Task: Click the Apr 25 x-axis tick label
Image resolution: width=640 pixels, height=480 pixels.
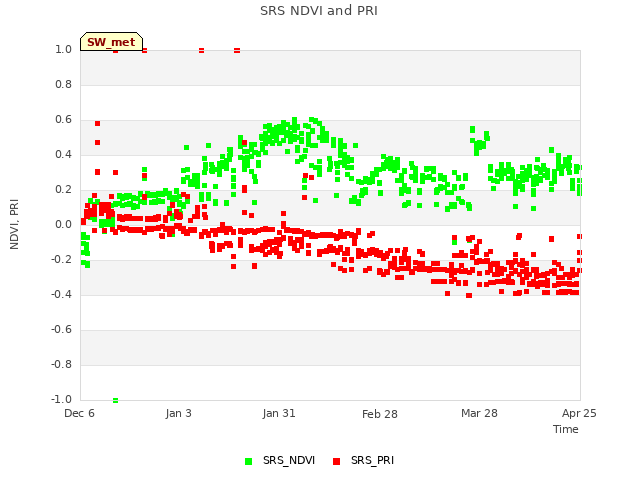Action: click(x=579, y=413)
